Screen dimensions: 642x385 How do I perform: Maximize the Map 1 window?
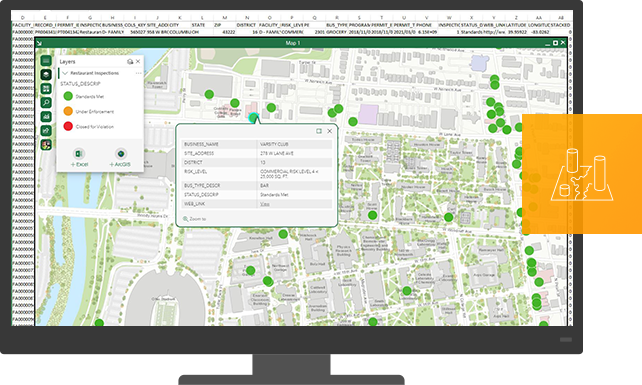556,43
